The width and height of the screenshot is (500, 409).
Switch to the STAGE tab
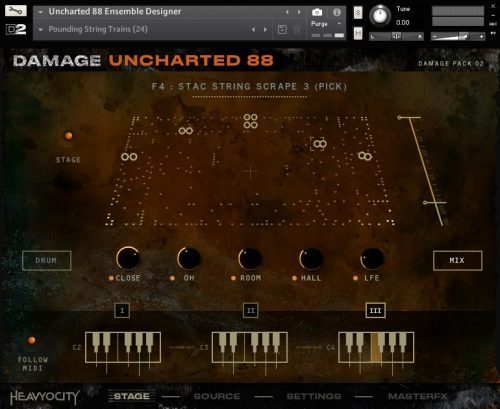(131, 396)
